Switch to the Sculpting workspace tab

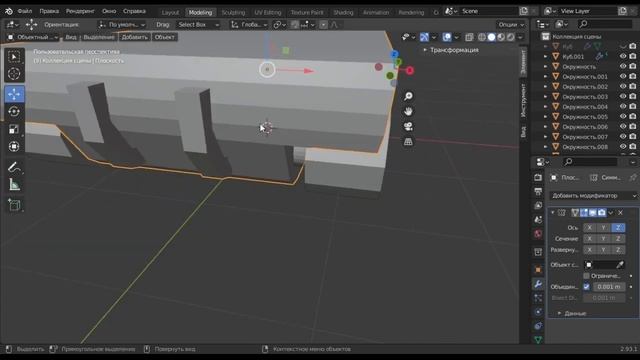(x=233, y=12)
